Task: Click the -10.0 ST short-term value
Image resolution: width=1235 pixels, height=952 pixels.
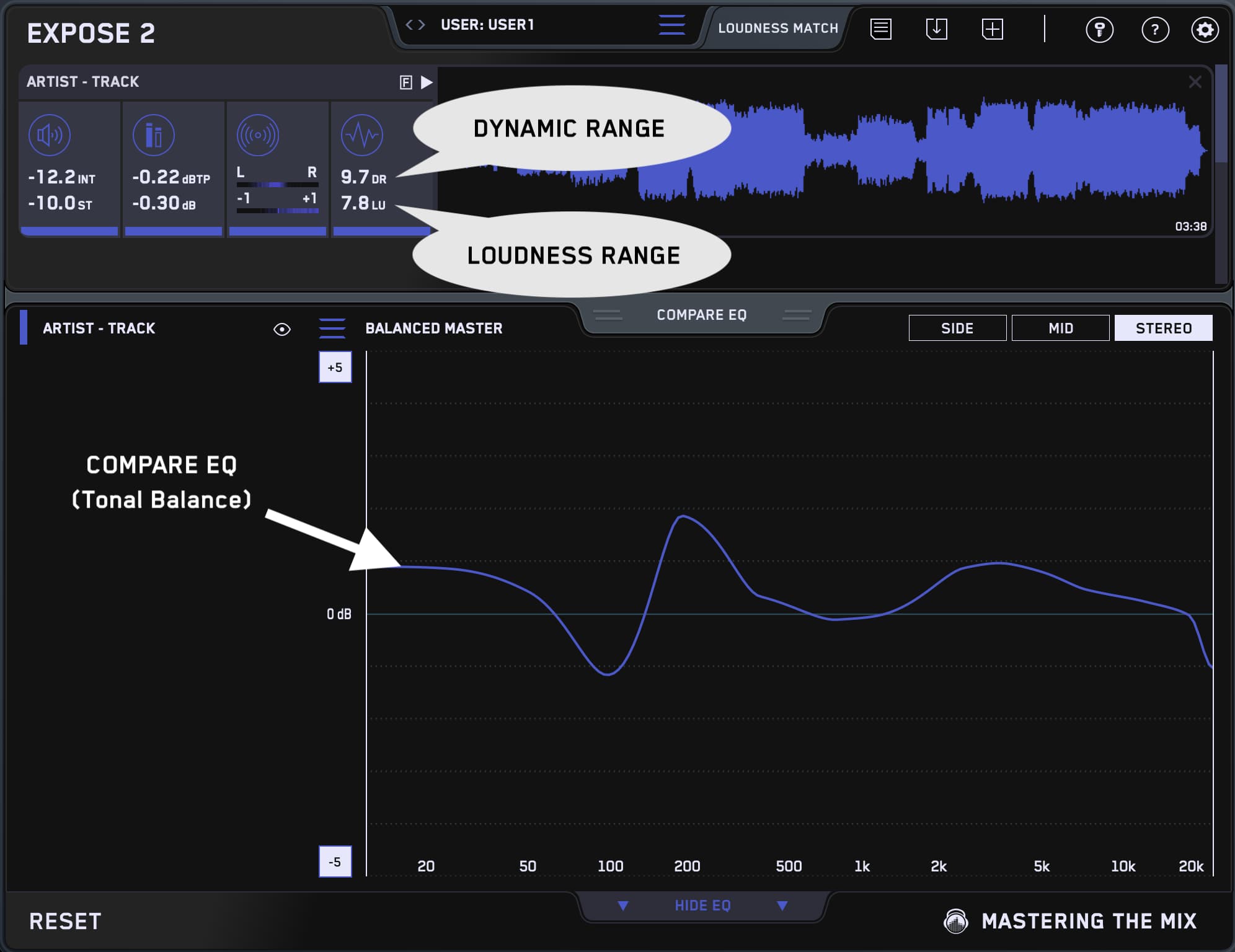Action: tap(60, 203)
